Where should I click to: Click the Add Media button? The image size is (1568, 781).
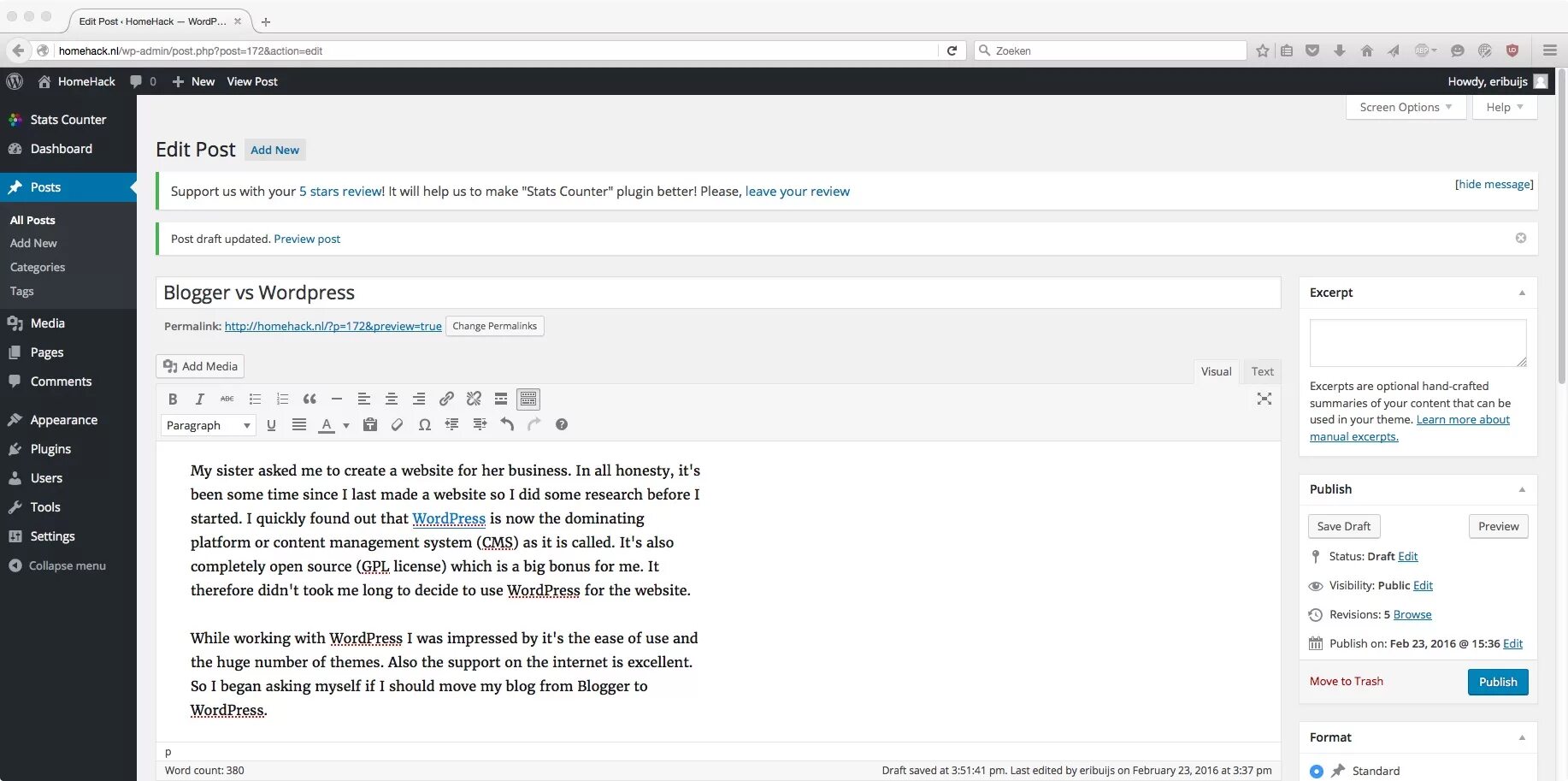201,366
